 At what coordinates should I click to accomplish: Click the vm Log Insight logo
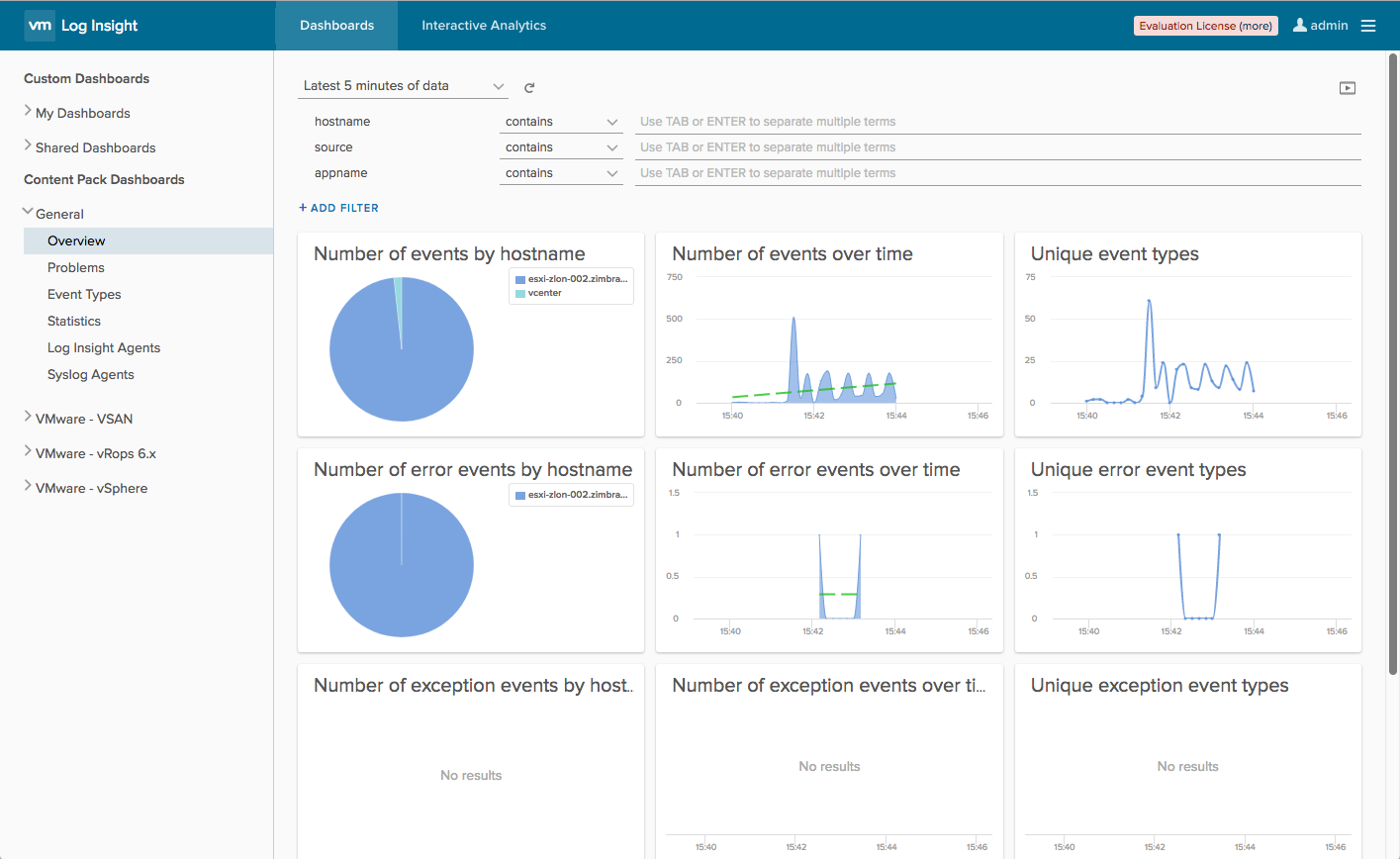click(82, 26)
